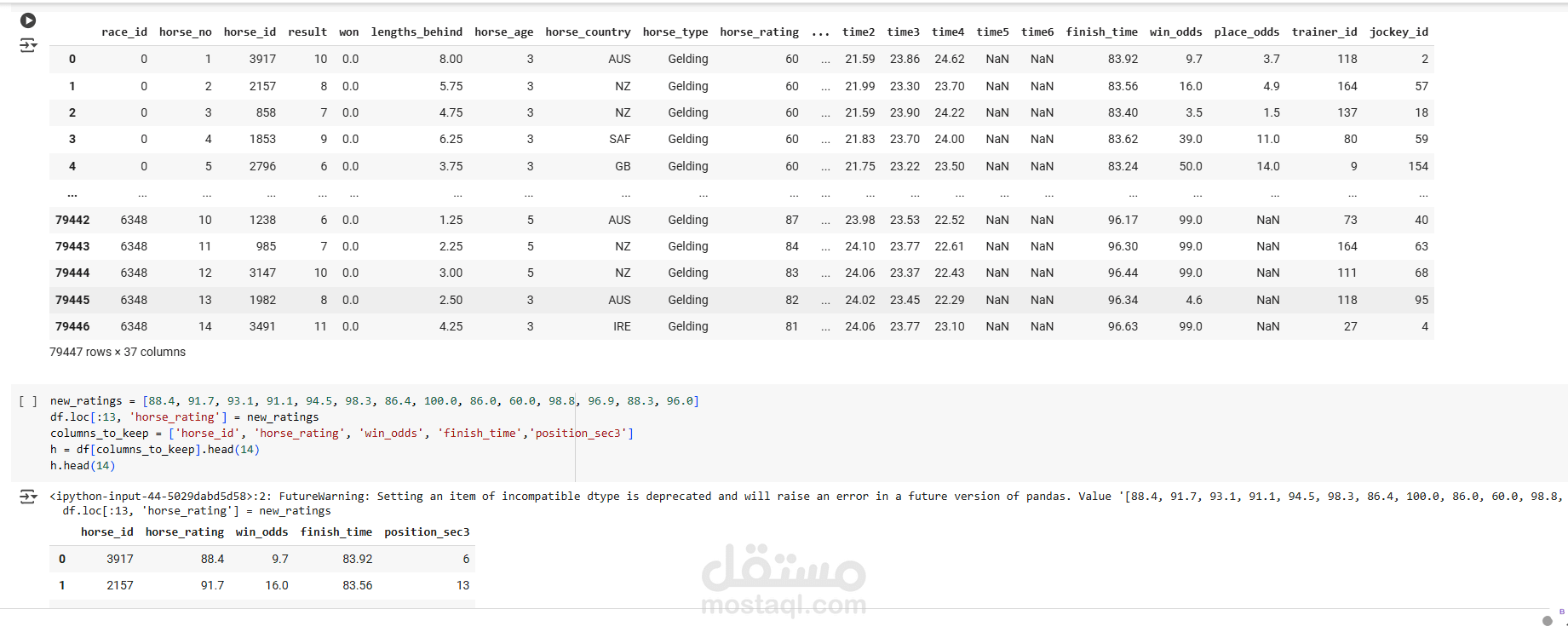This screenshot has height=632, width=1568.
Task: Click the horse_id value 1853
Action: point(262,140)
